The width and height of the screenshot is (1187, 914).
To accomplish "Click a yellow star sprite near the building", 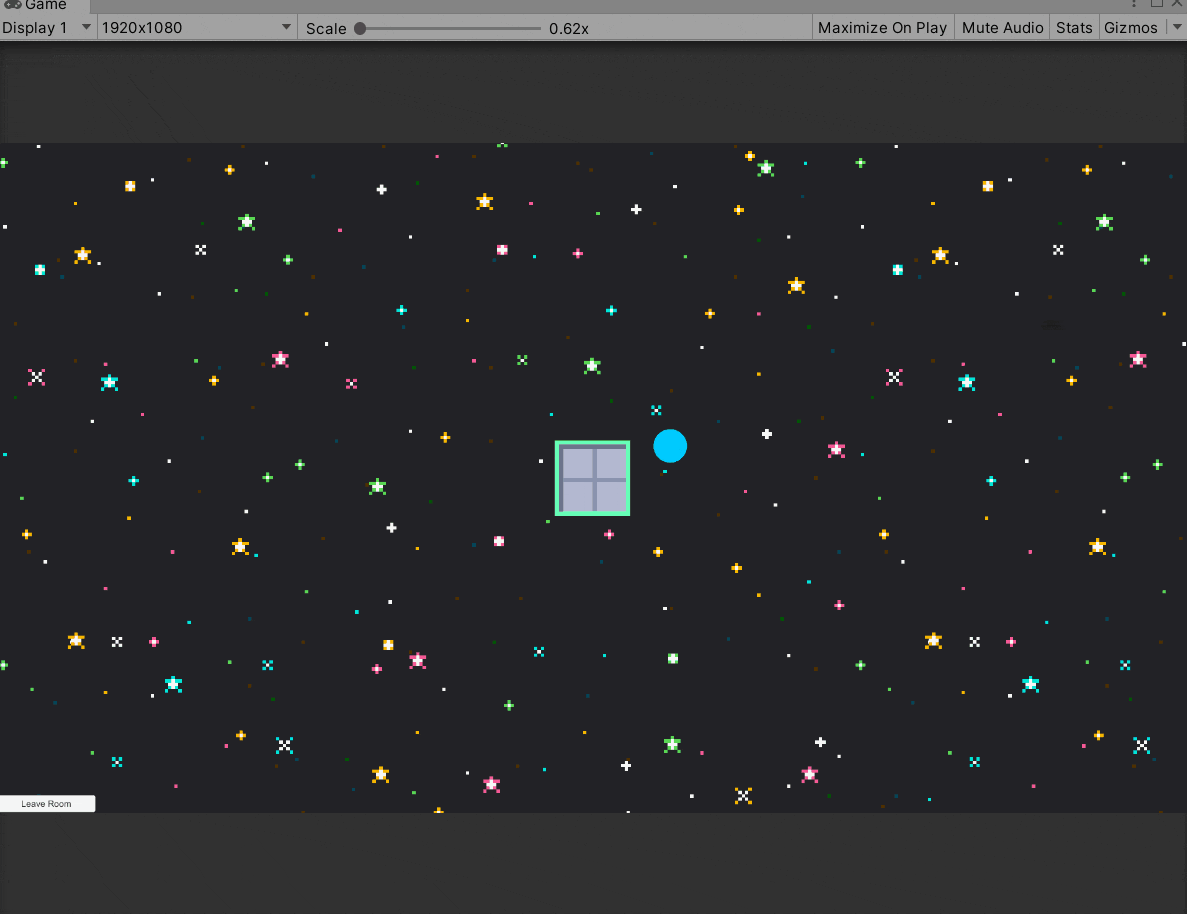I will coord(656,551).
